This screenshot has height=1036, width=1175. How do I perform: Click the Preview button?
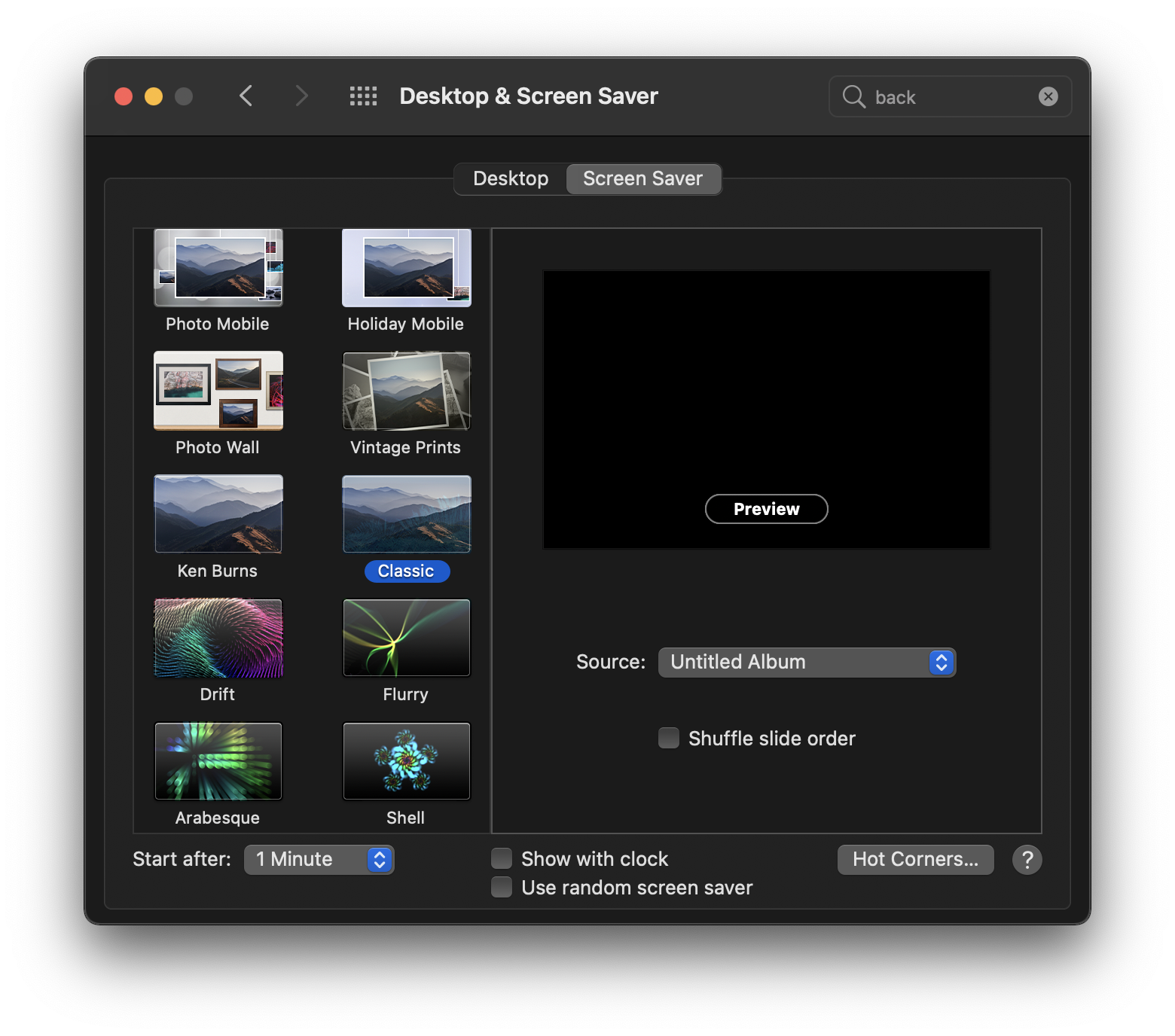(x=766, y=509)
